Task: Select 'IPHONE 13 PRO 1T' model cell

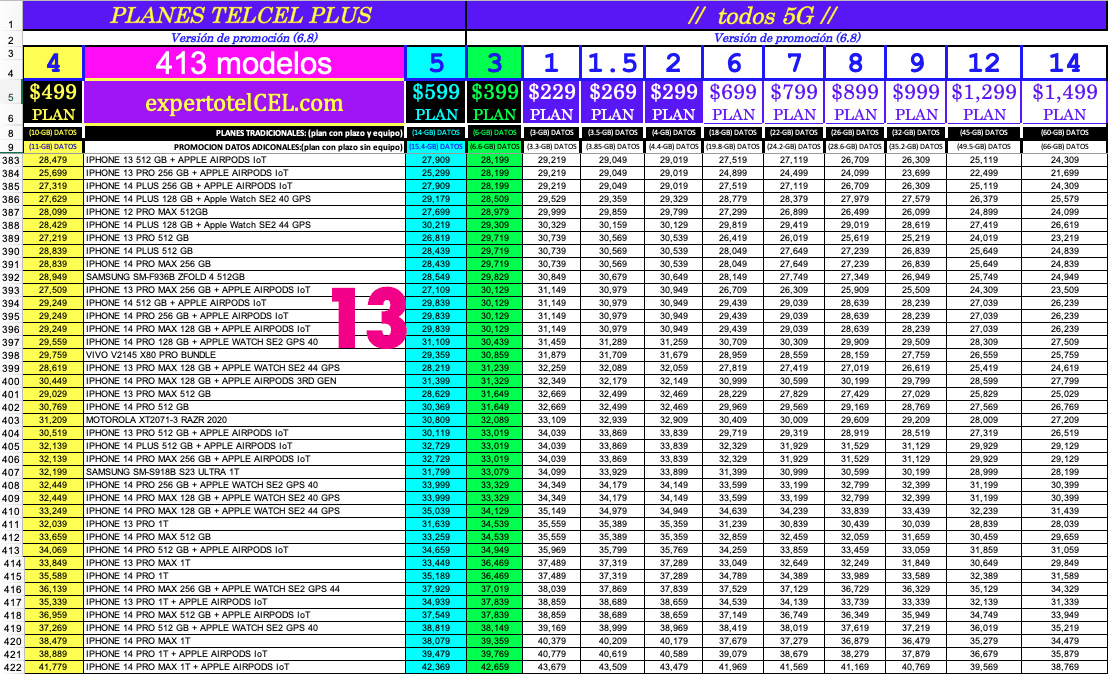Action: [244, 524]
